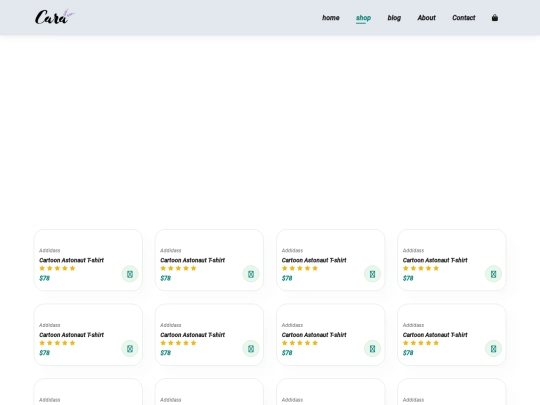Click Addidass brand in third row, second card

(x=171, y=400)
